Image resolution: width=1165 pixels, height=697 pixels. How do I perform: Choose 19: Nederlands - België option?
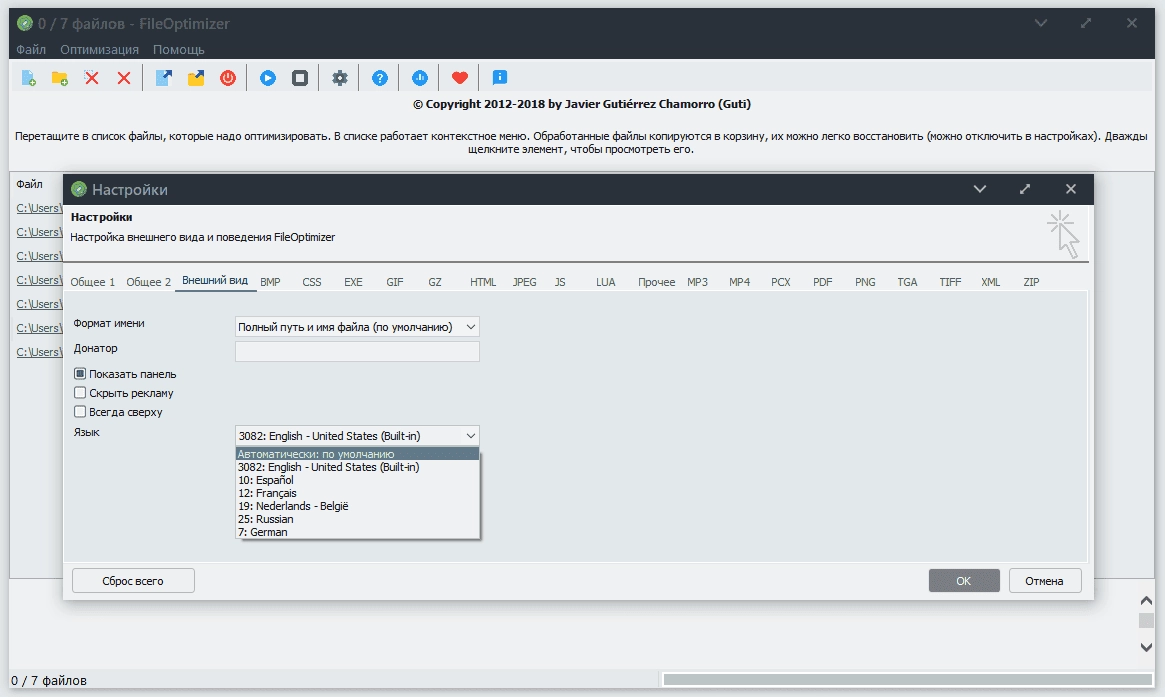point(357,506)
